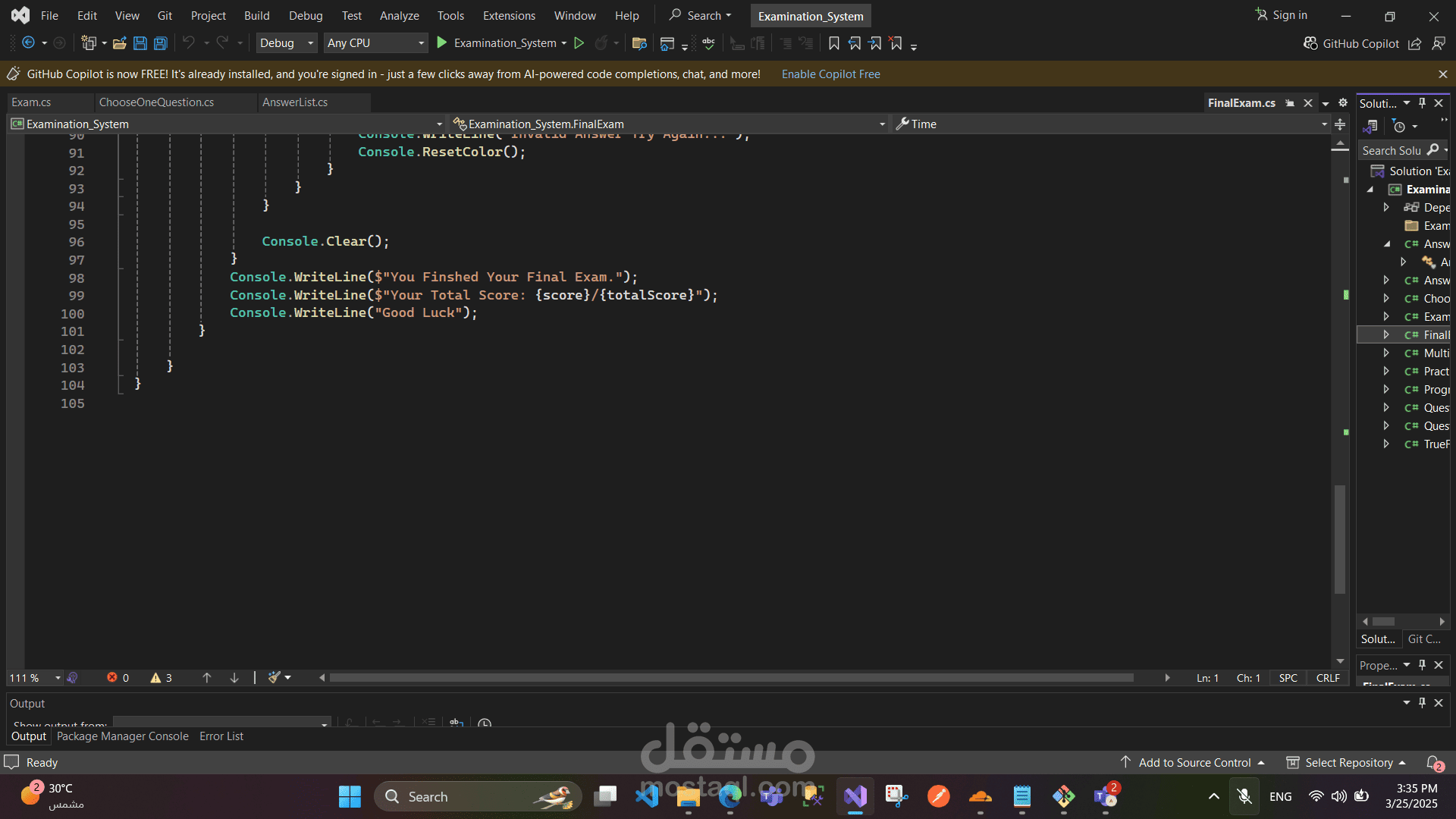Toggle auto-hide pin on Solution Explorer
The height and width of the screenshot is (819, 1456).
click(1423, 102)
